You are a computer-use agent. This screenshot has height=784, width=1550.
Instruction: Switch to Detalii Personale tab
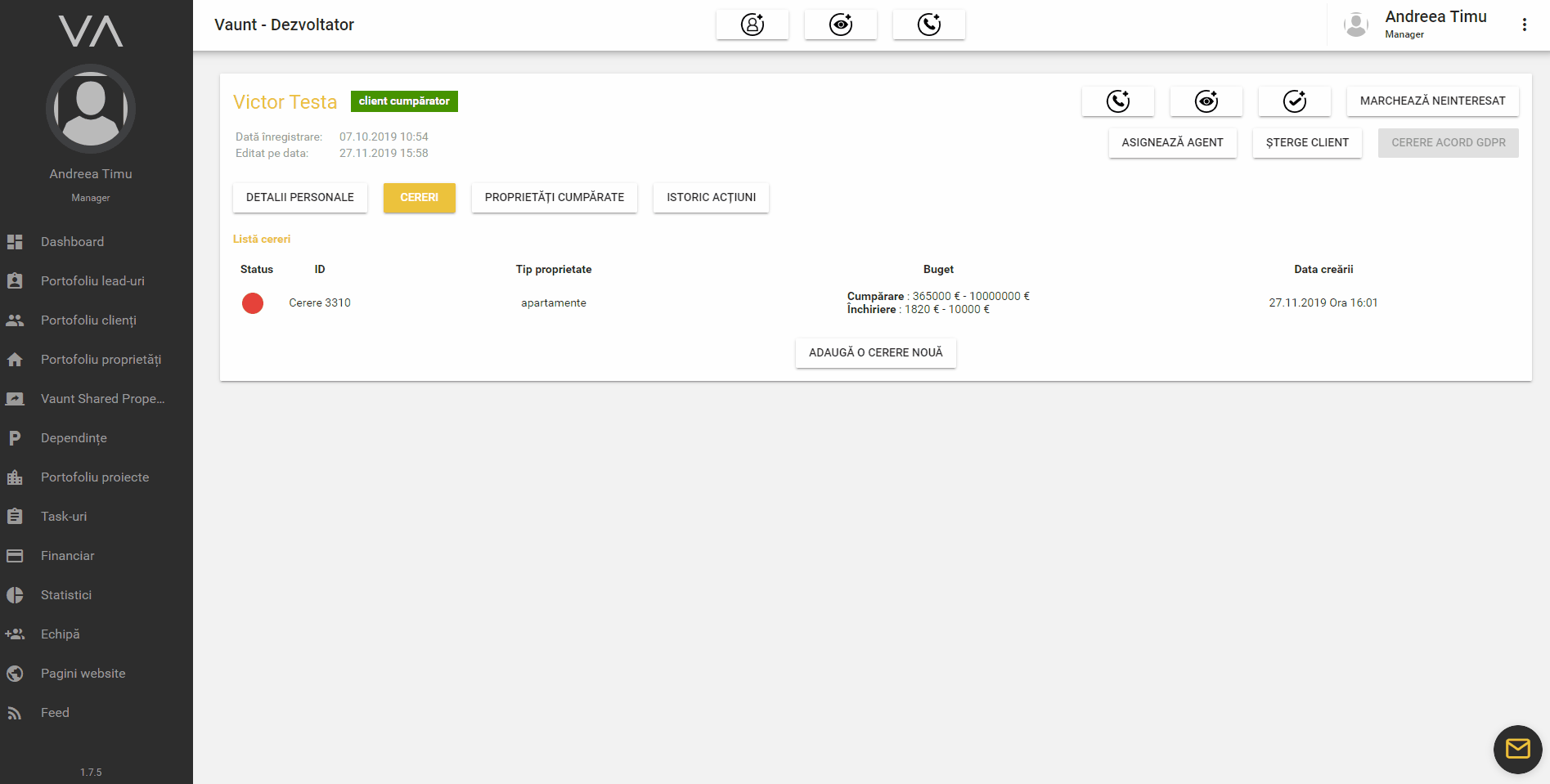pyautogui.click(x=299, y=198)
